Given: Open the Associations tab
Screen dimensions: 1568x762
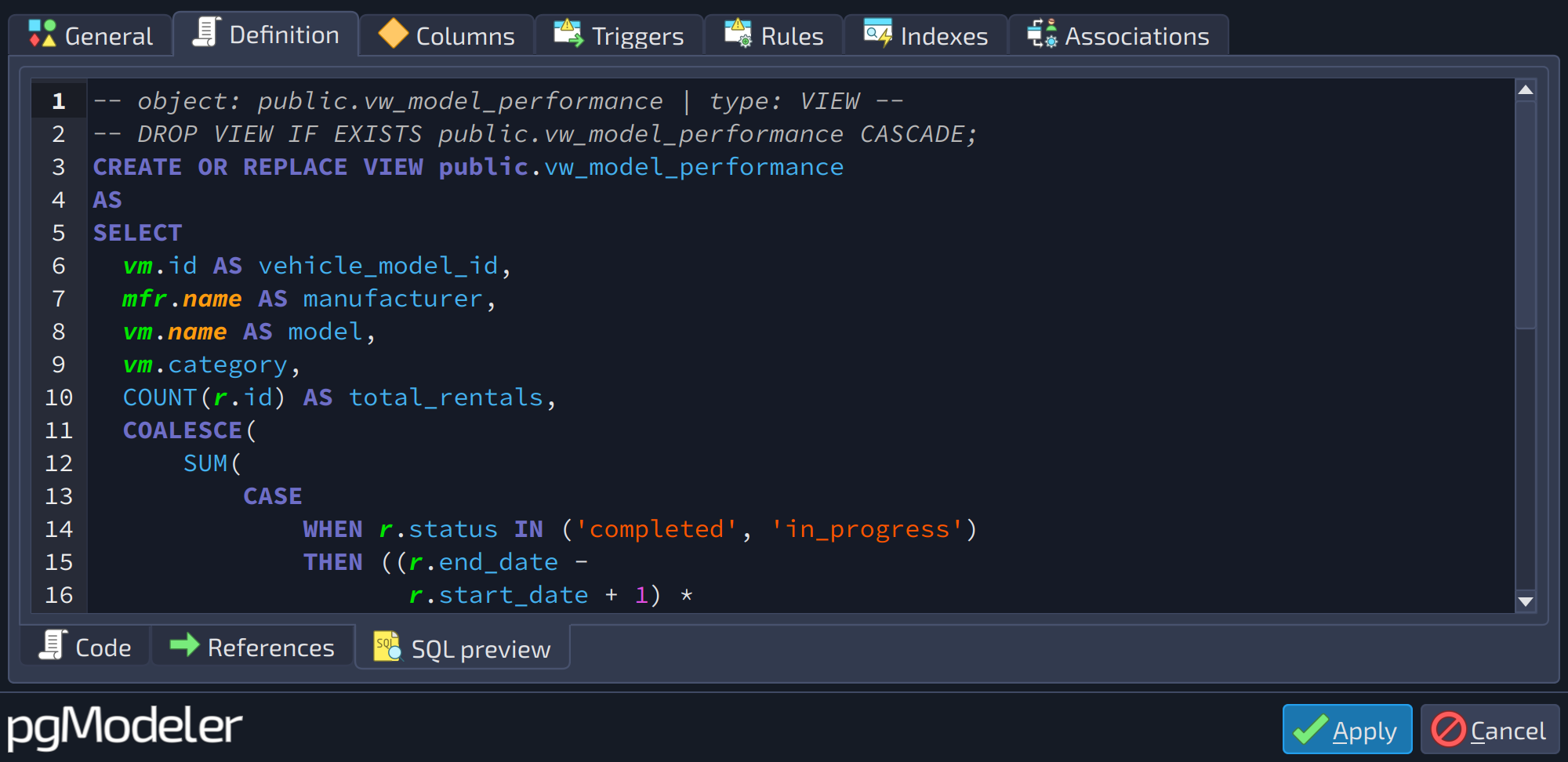Looking at the screenshot, I should tap(1119, 35).
